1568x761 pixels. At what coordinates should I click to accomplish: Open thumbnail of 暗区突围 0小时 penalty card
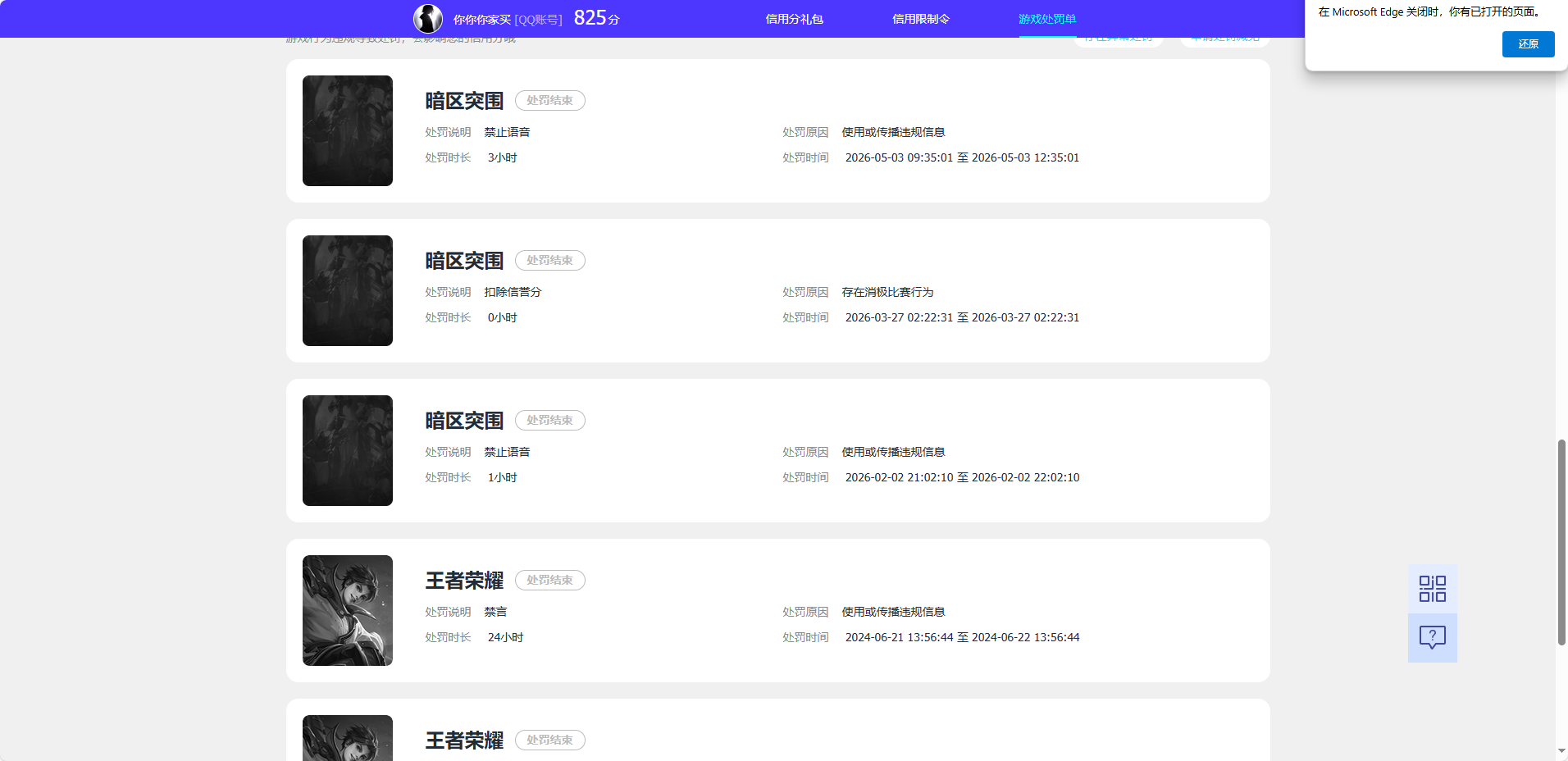tap(348, 291)
